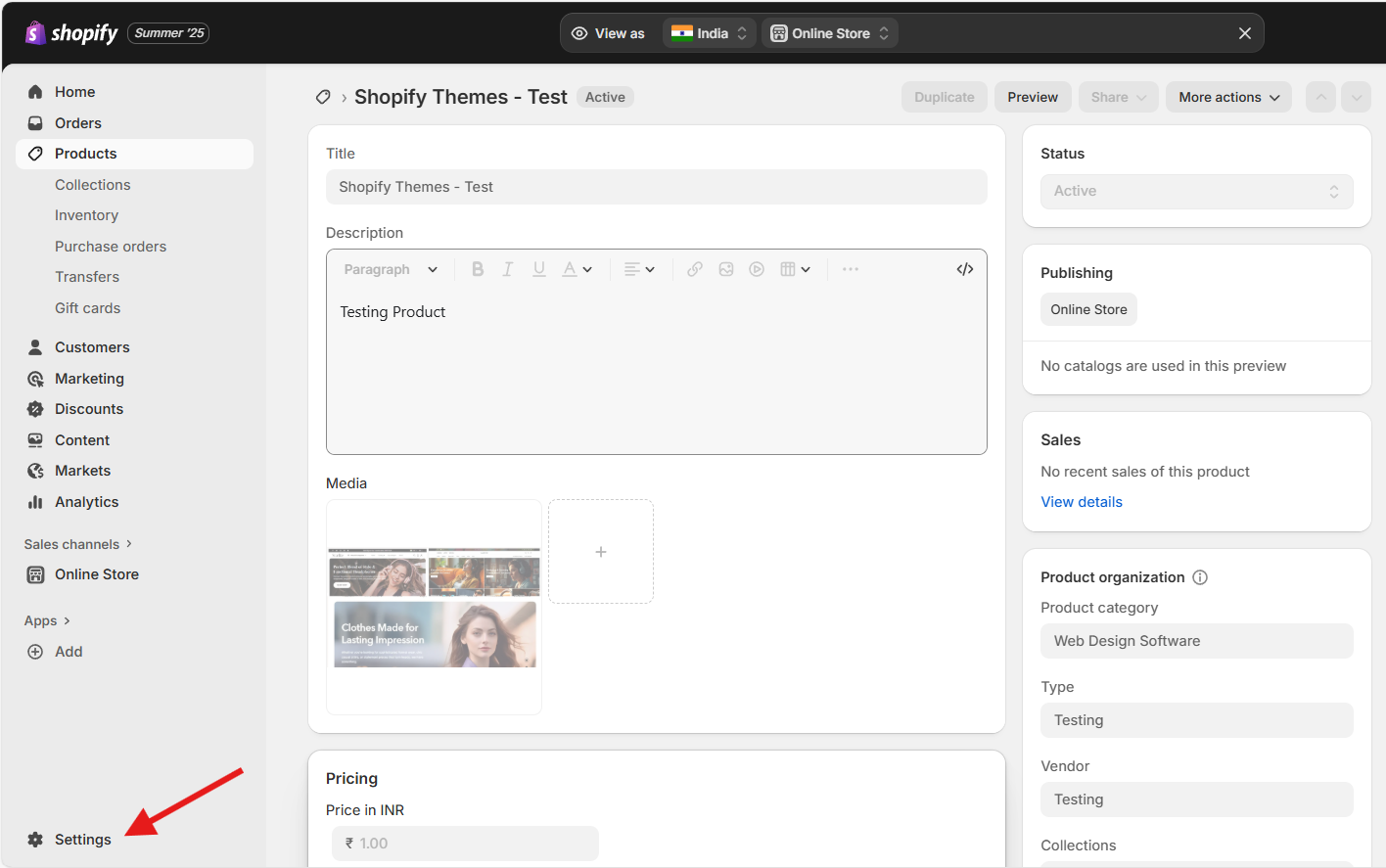Click the Content image icon
The height and width of the screenshot is (868, 1386).
(x=35, y=440)
